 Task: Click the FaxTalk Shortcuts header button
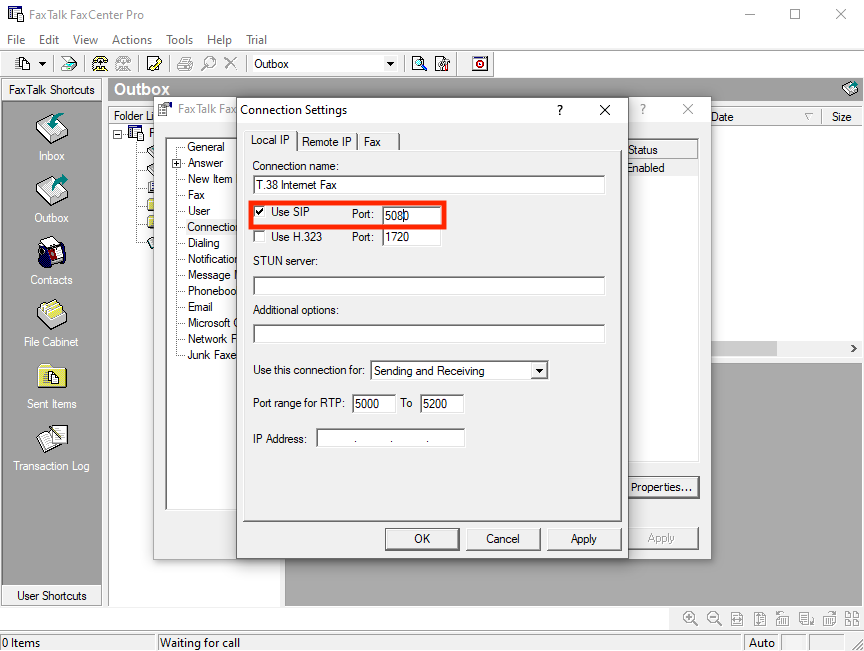[52, 90]
